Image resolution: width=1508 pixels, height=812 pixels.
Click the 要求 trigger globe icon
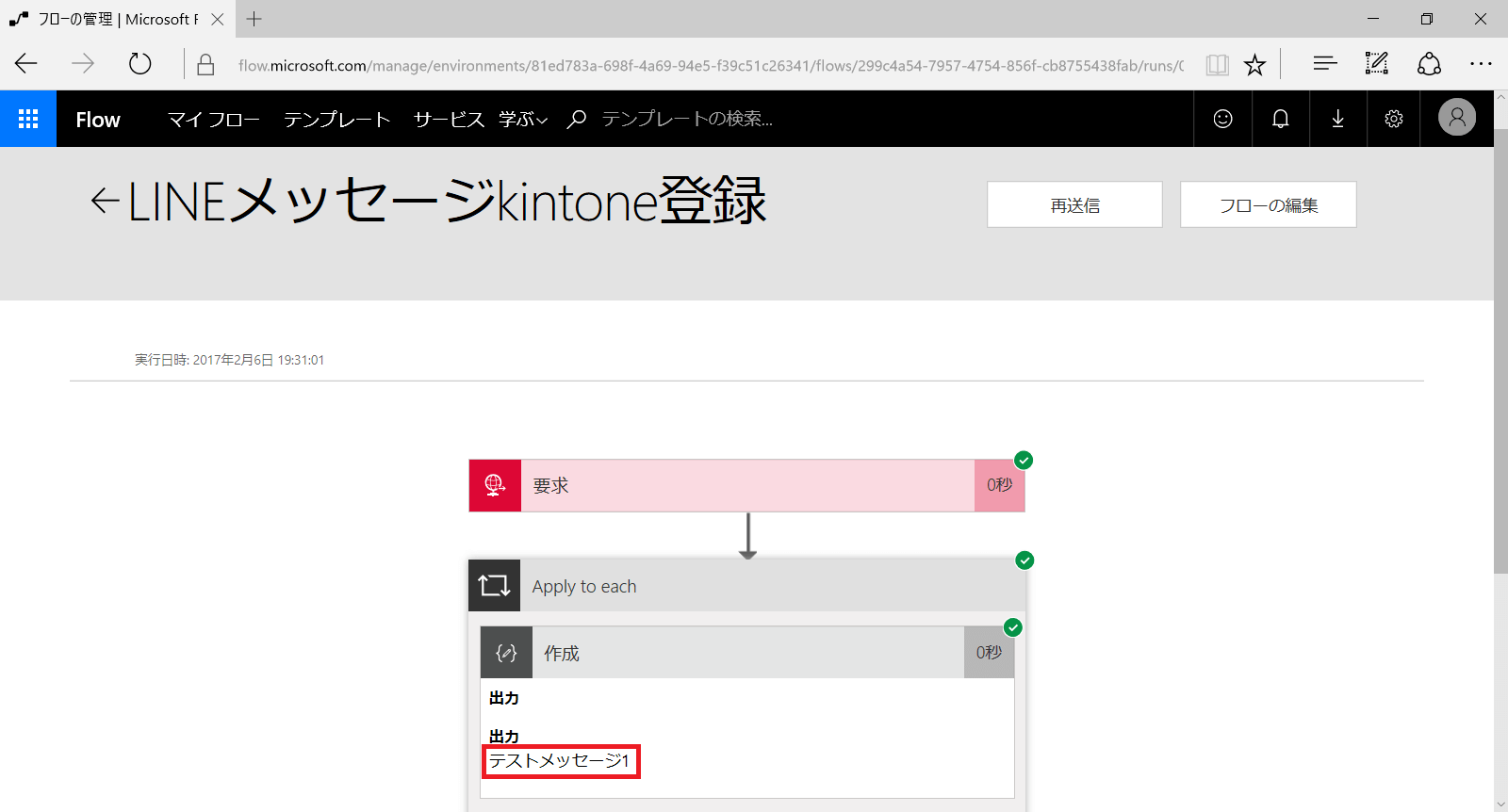click(495, 486)
